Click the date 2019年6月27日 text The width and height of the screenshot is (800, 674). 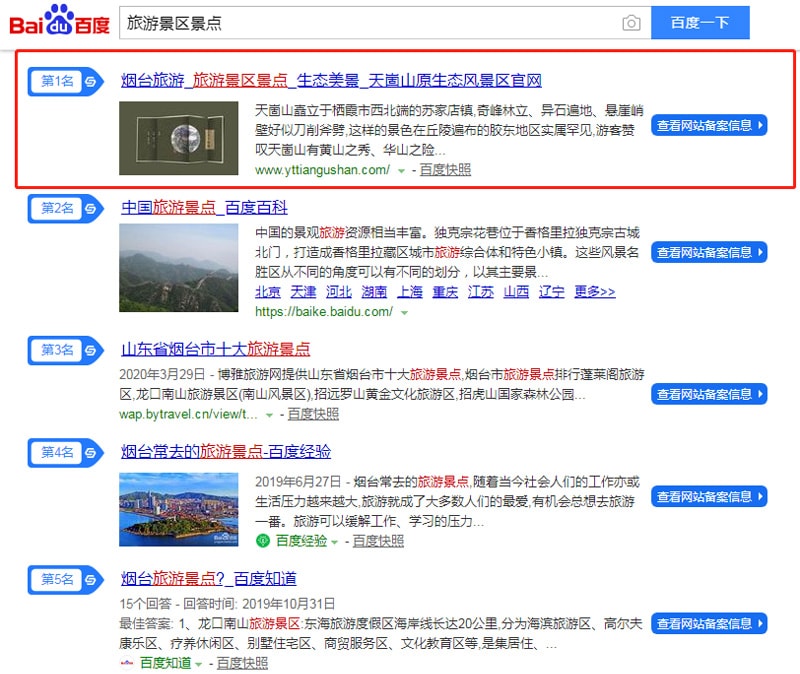297,482
